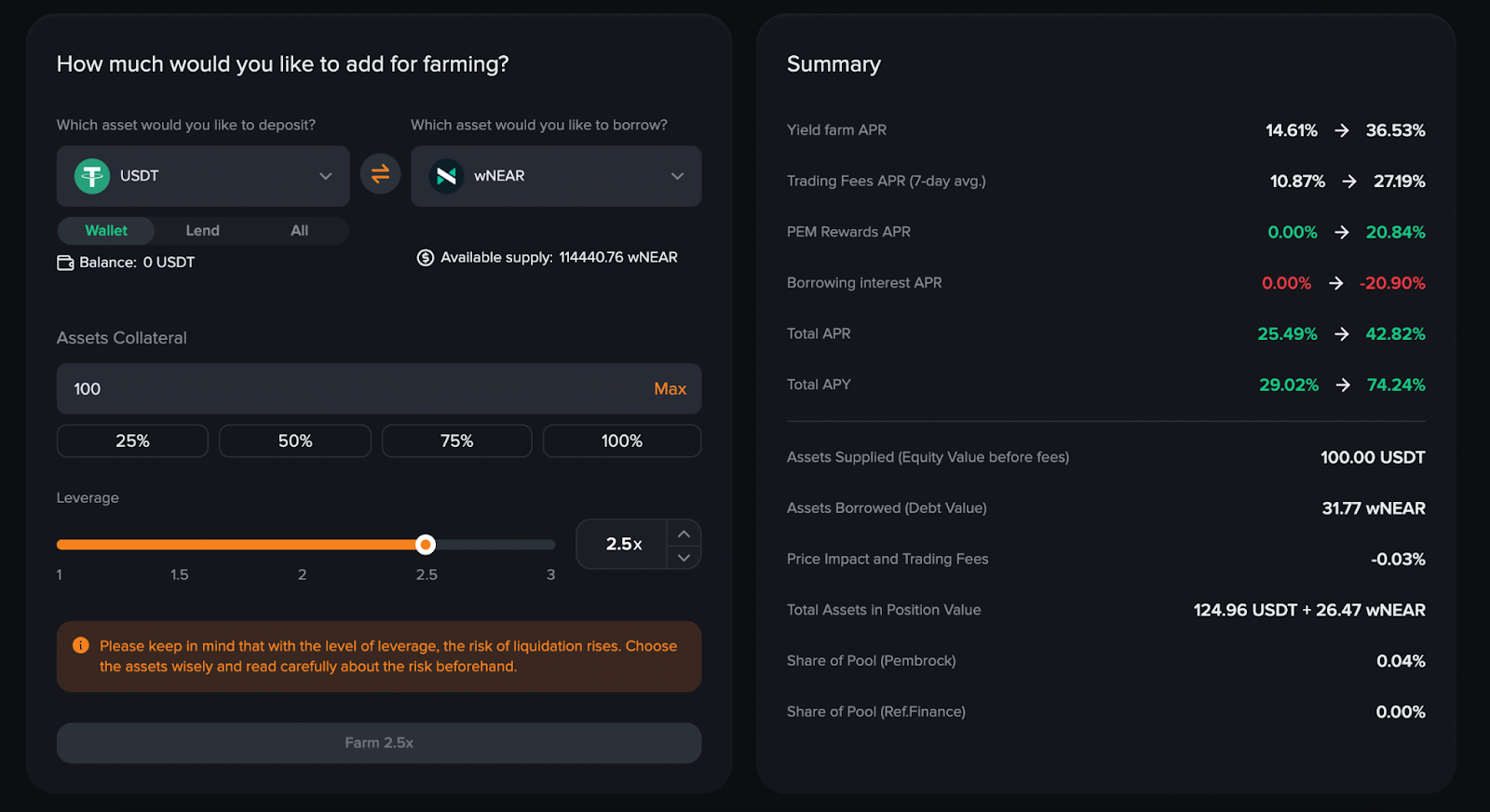Click the available supply dollar icon
The width and height of the screenshot is (1490, 812).
coord(426,258)
